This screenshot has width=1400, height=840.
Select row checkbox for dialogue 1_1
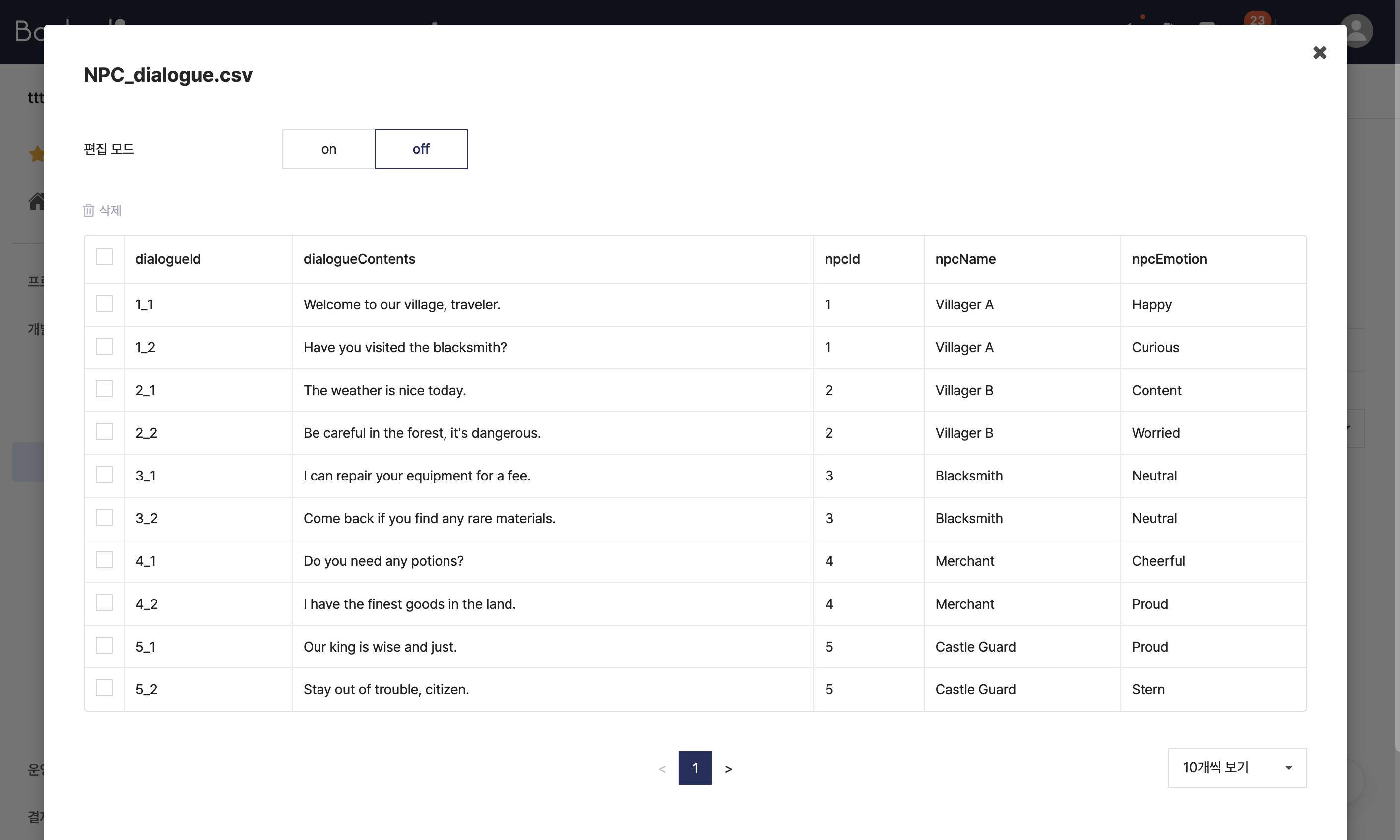click(104, 303)
